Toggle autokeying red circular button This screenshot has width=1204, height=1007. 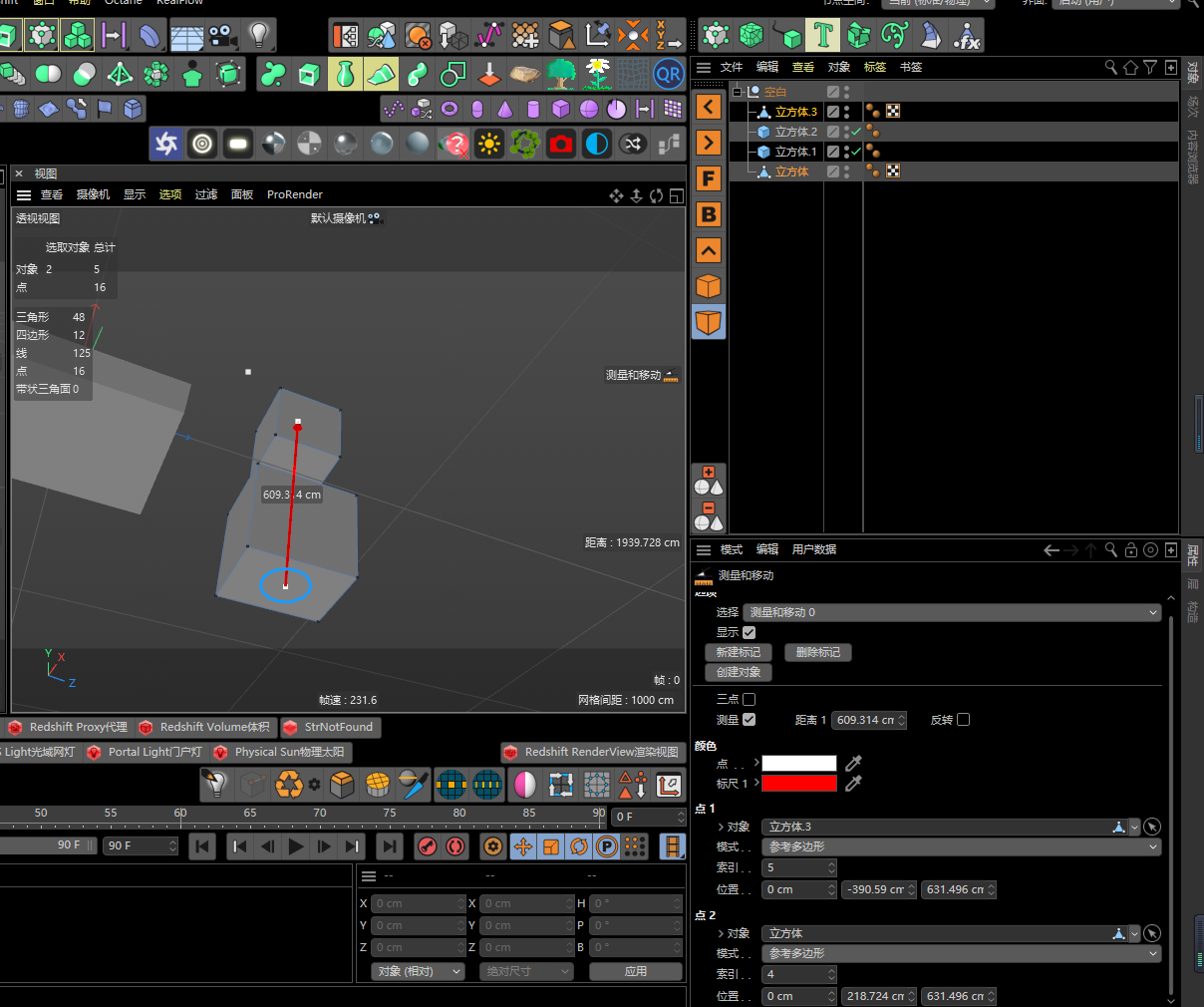click(x=455, y=846)
